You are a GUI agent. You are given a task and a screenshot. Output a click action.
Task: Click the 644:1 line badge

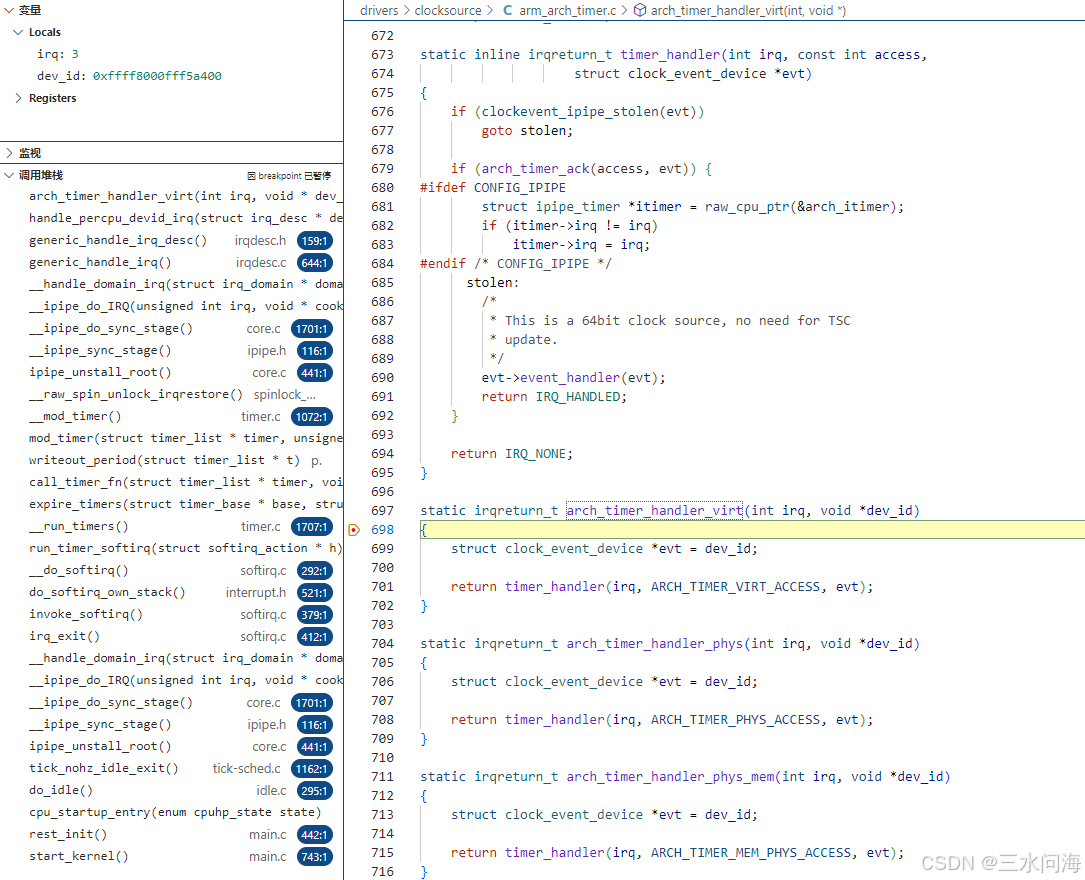tap(314, 263)
